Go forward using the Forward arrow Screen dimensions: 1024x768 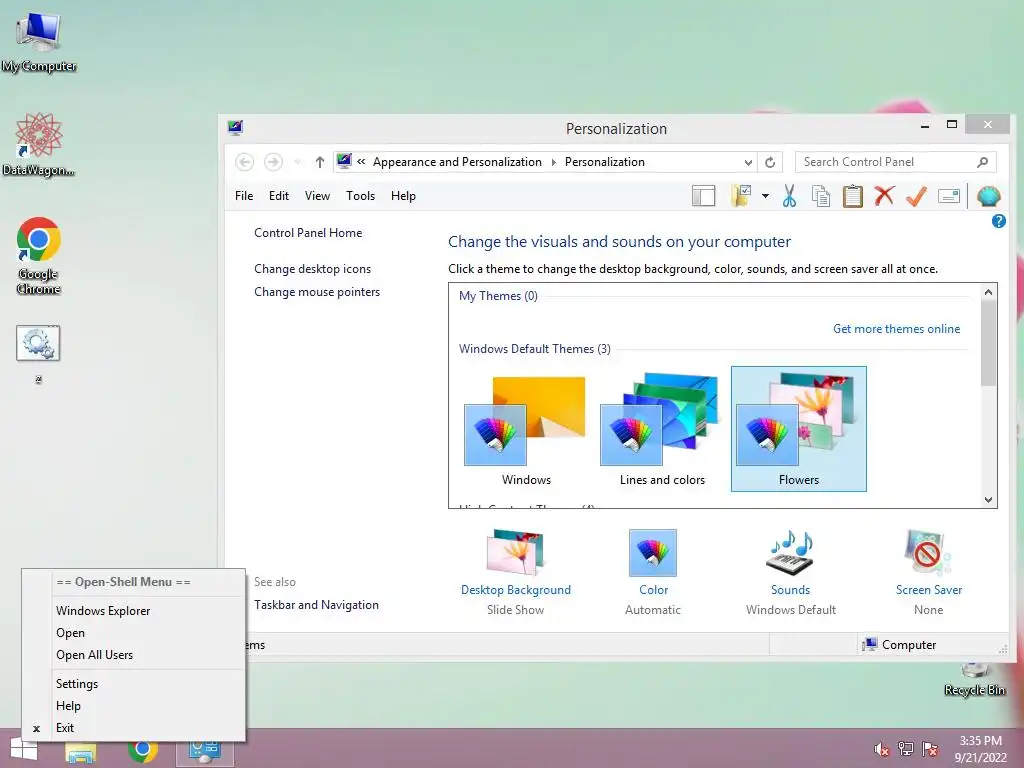tap(273, 162)
